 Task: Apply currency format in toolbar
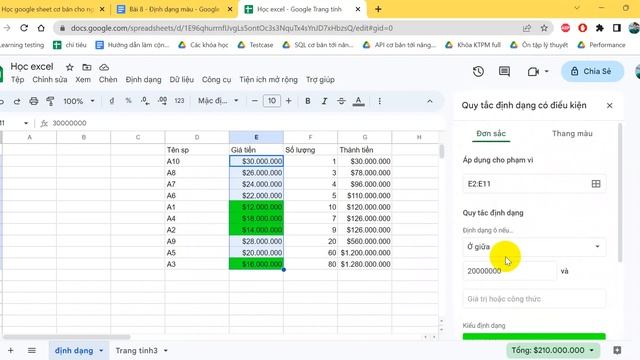pos(111,101)
